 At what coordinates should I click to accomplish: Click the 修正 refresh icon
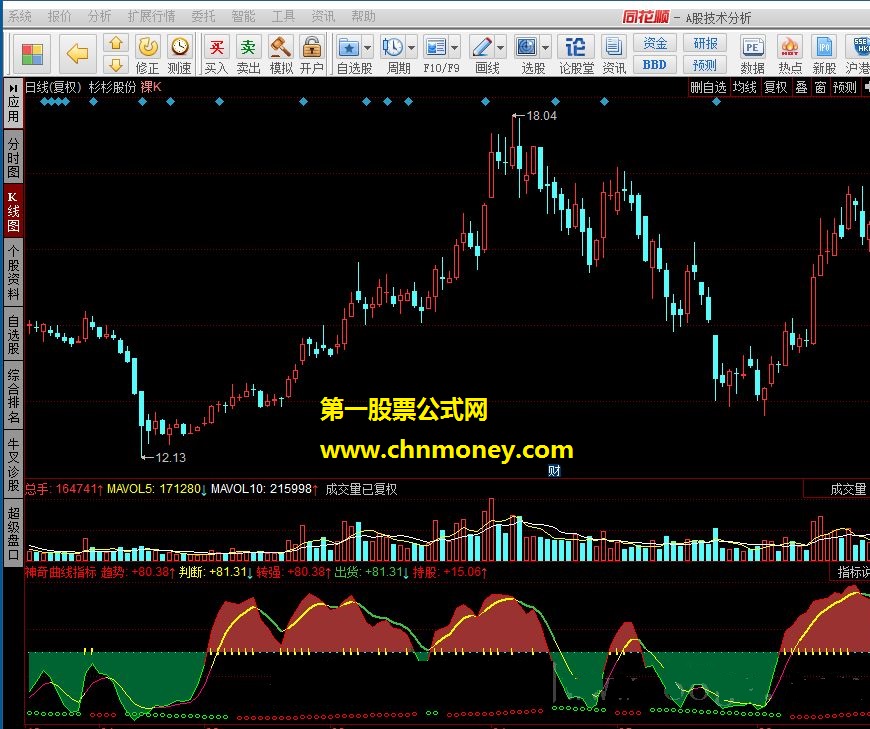(x=148, y=47)
